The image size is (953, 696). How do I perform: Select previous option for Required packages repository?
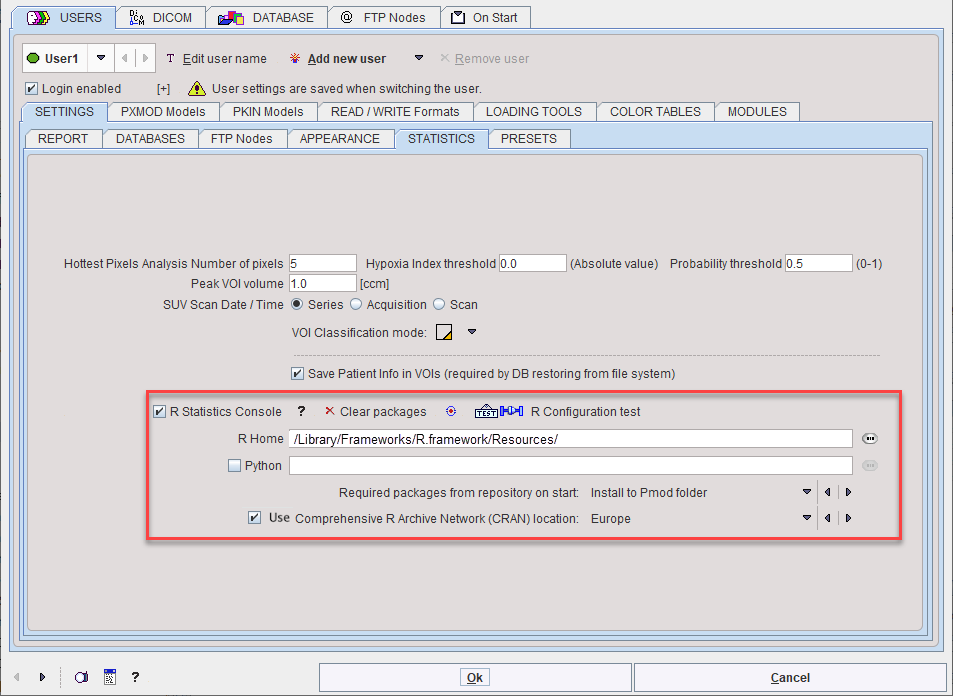coord(827,492)
